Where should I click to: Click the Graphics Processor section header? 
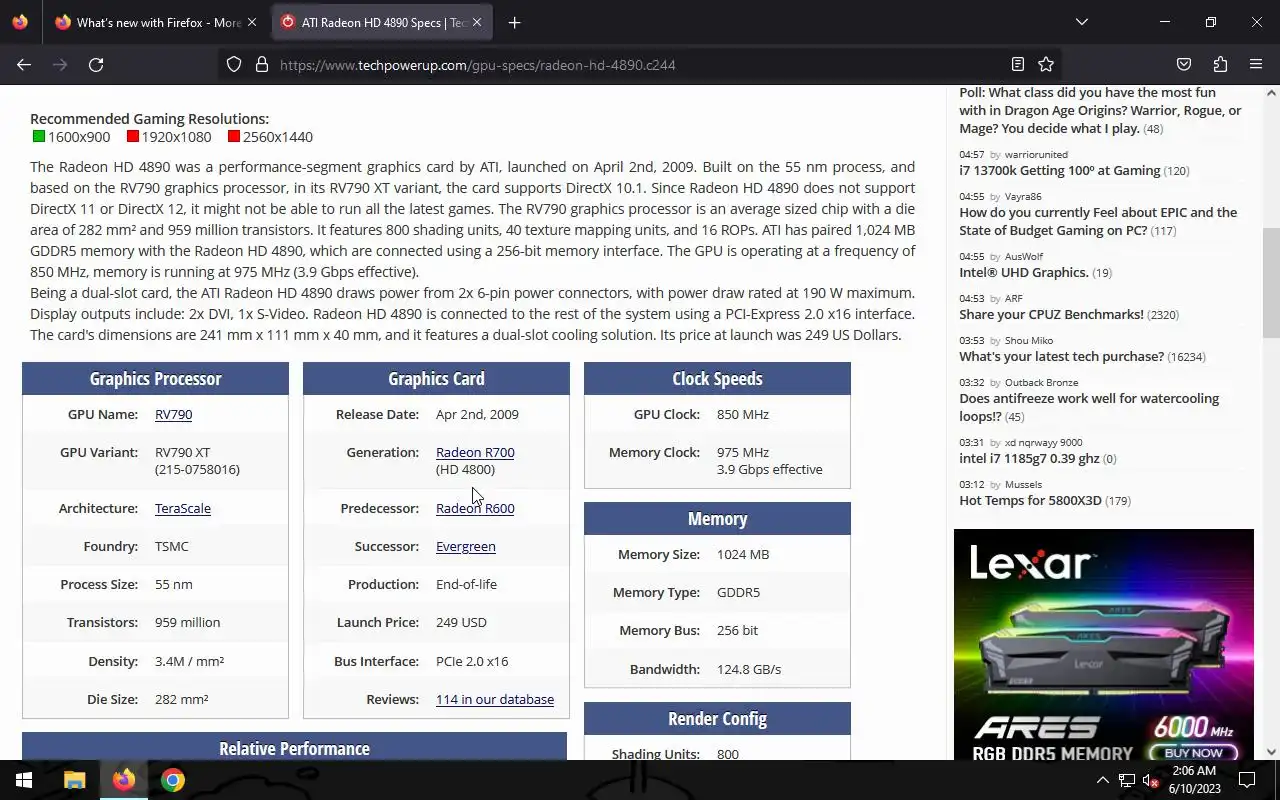coord(155,378)
